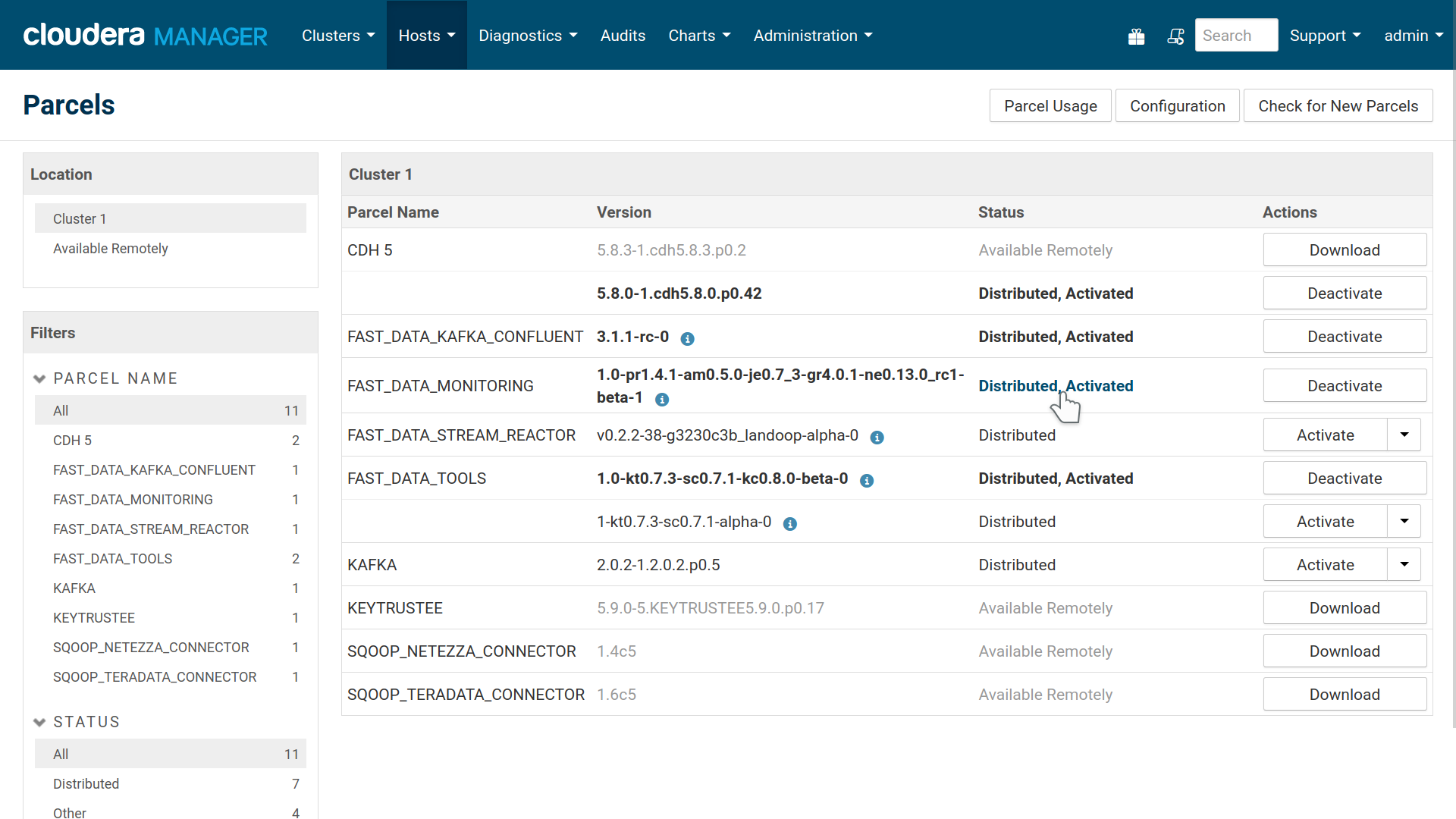Filter by KAFKA parcel name
The height and width of the screenshot is (819, 1456).
(171, 588)
